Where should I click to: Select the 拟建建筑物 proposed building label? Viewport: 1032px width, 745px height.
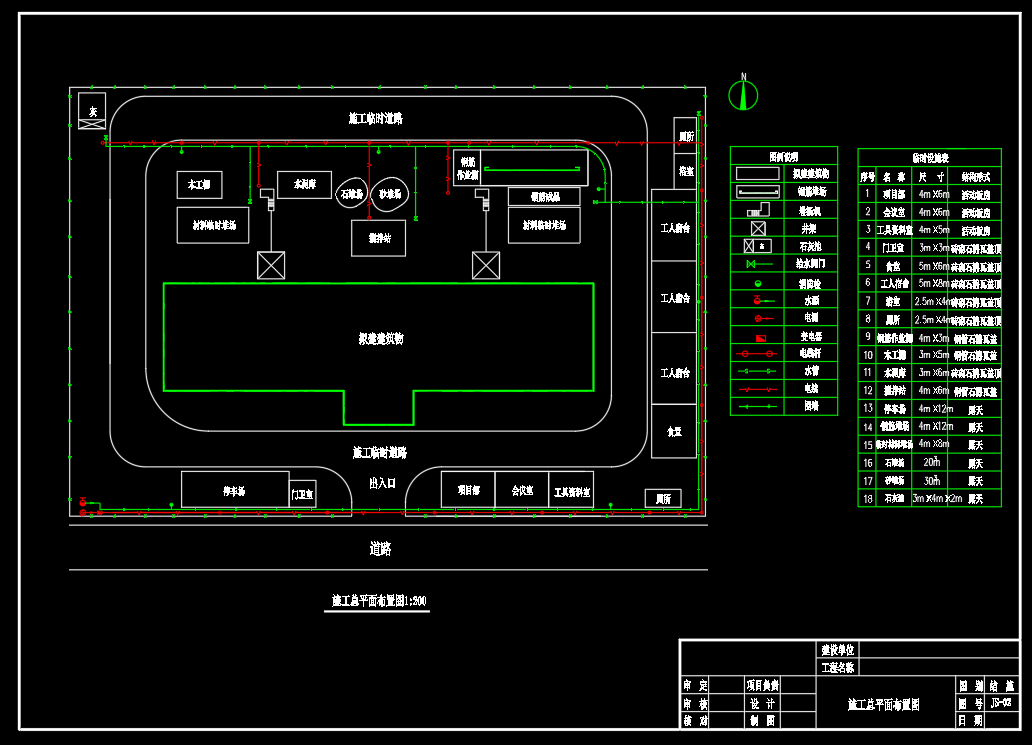381,339
